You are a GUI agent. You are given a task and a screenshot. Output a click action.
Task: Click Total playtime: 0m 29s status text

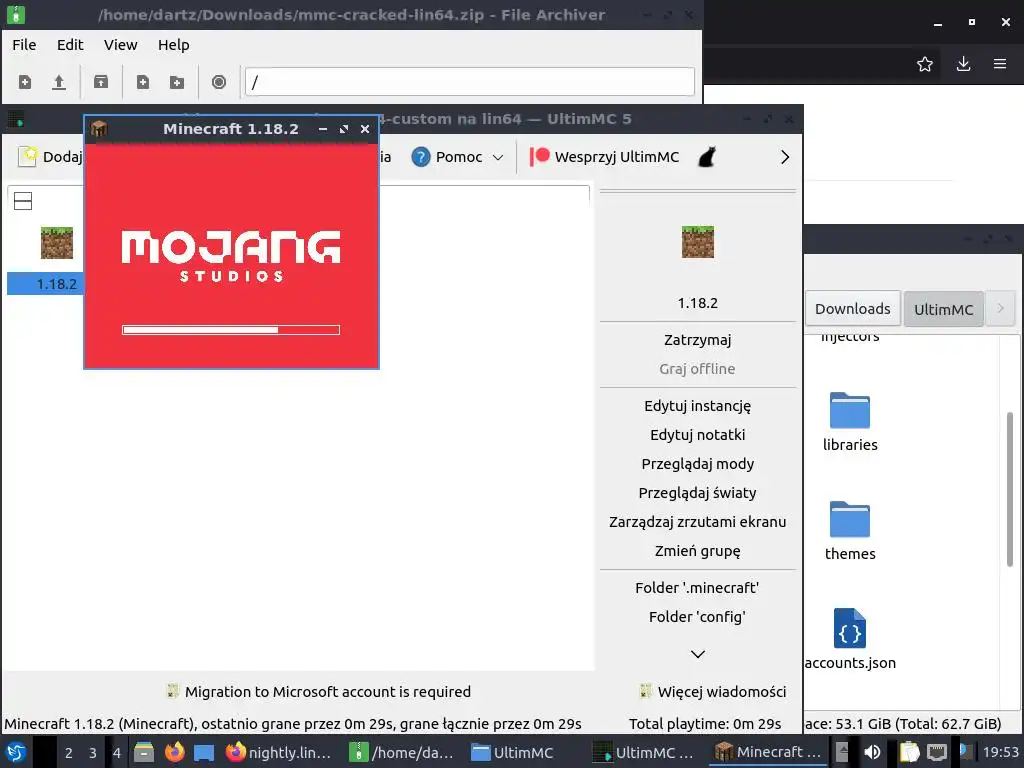[x=705, y=724]
